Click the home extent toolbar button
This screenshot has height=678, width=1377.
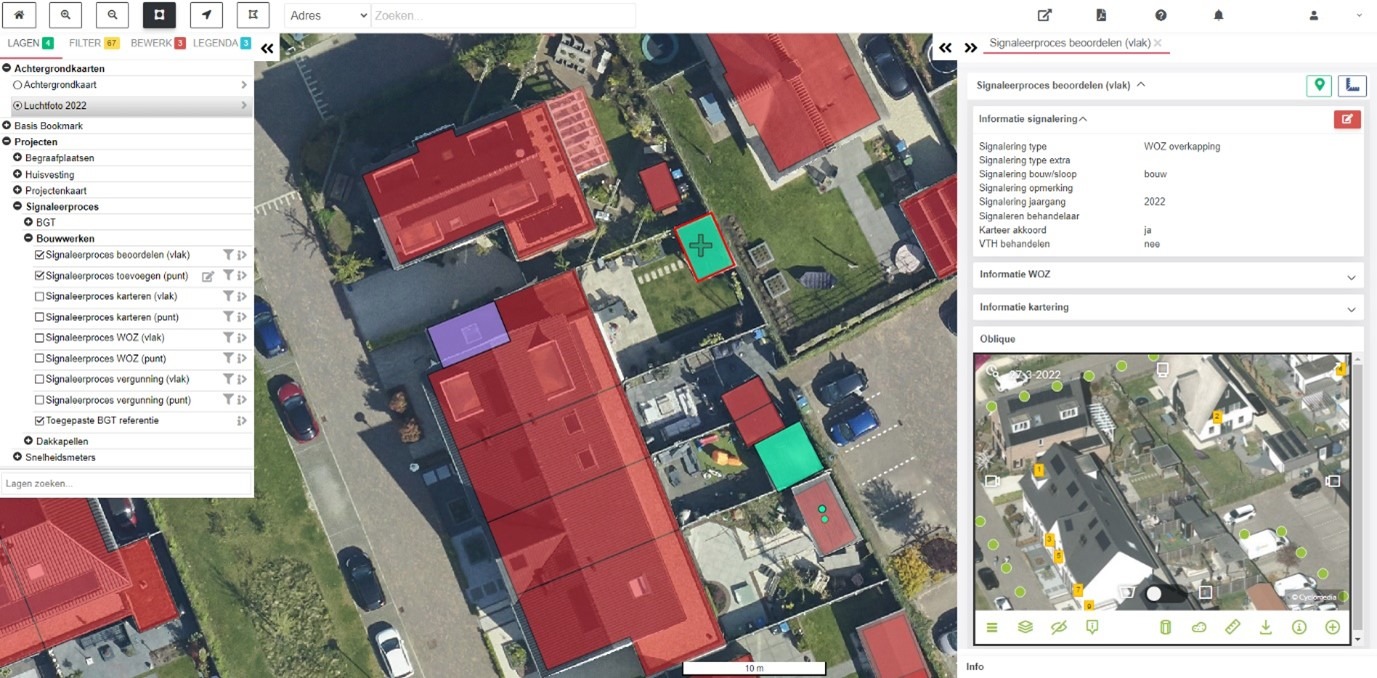click(x=20, y=15)
